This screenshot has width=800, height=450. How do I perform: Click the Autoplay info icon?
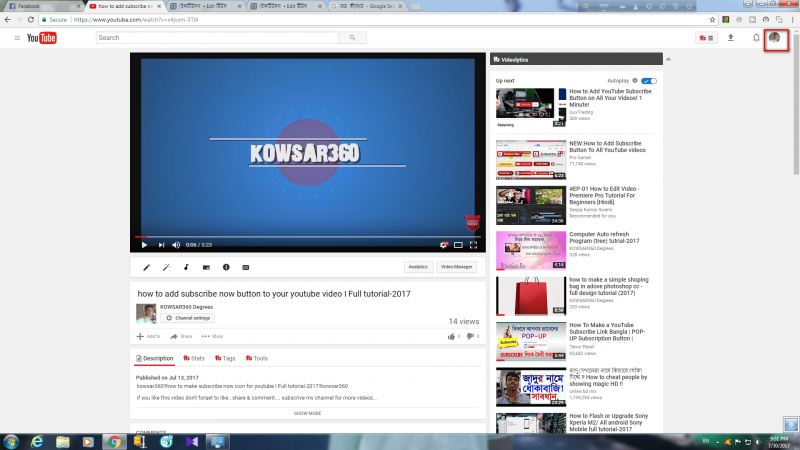click(635, 81)
